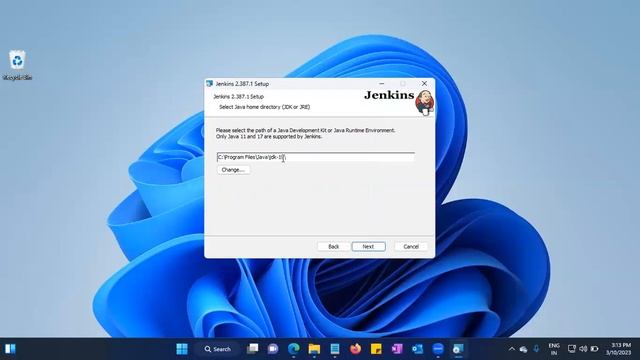Click the OneDrive cloud tray icon
Image resolution: width=640 pixels, height=360 pixels.
click(x=524, y=349)
